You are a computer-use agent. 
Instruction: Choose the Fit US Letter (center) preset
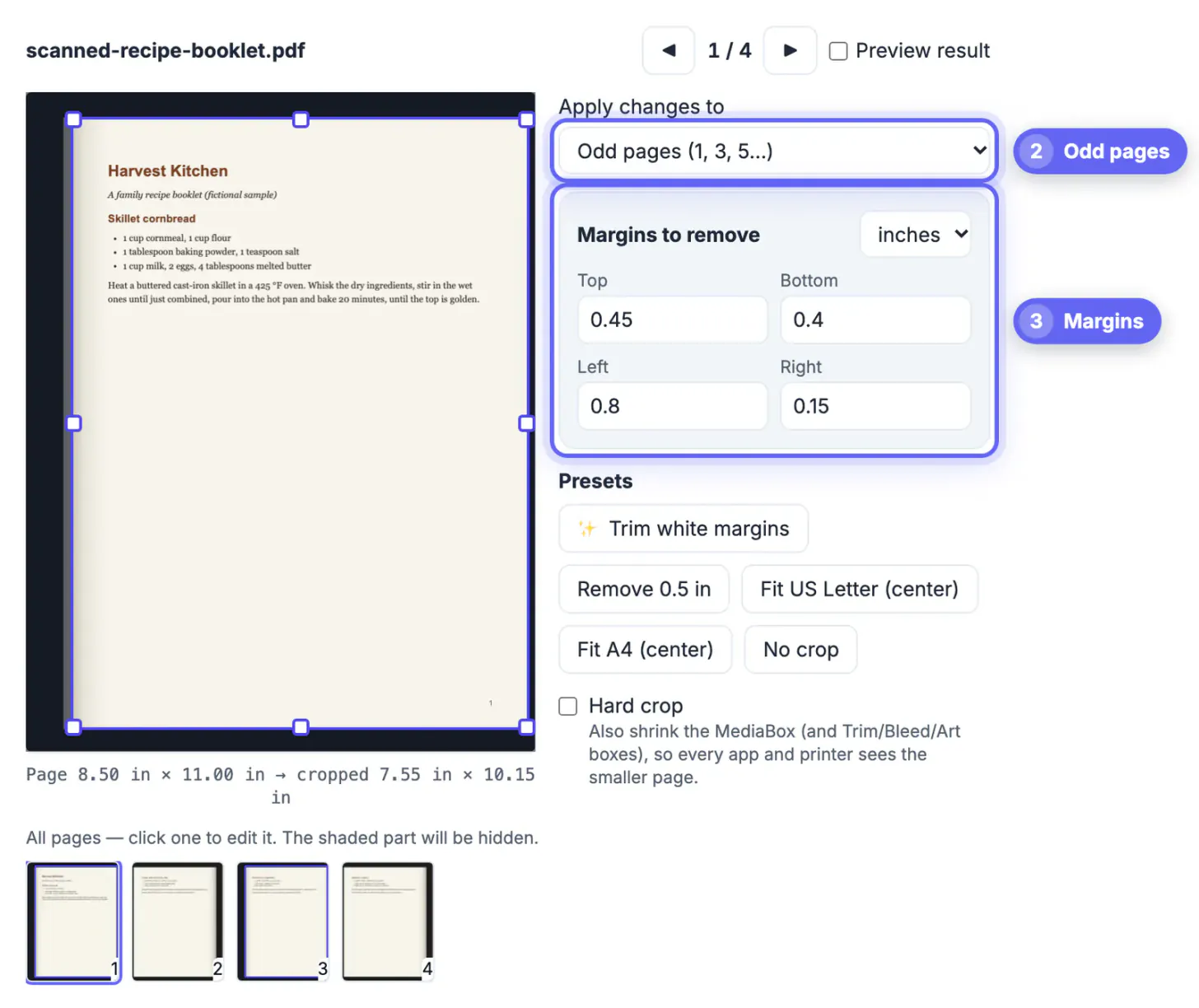click(x=860, y=589)
